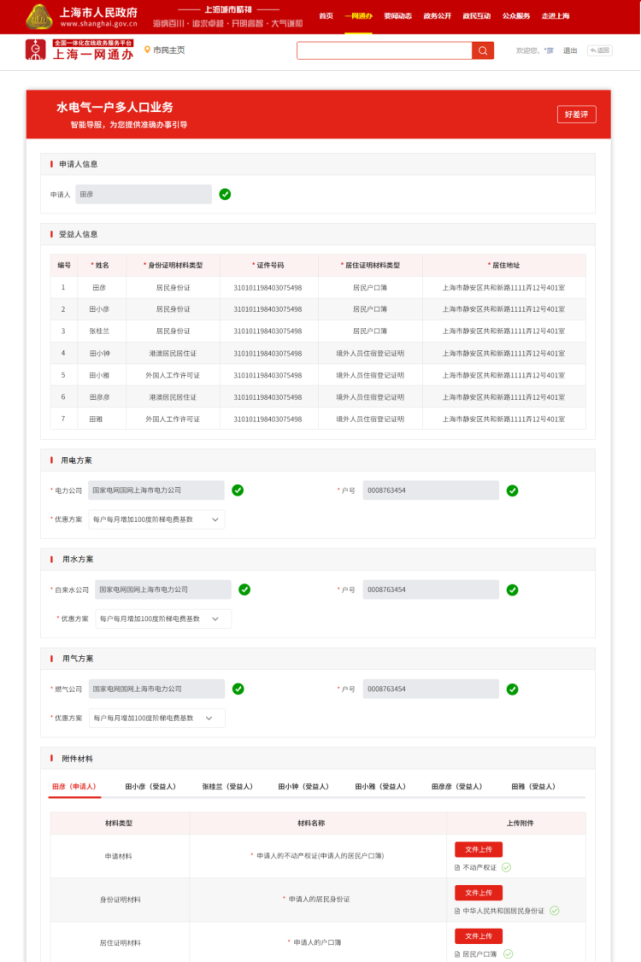Click the 上海一网通办 portal logo icon
Screen dimensions: 641x962
pyautogui.click(x=36, y=50)
